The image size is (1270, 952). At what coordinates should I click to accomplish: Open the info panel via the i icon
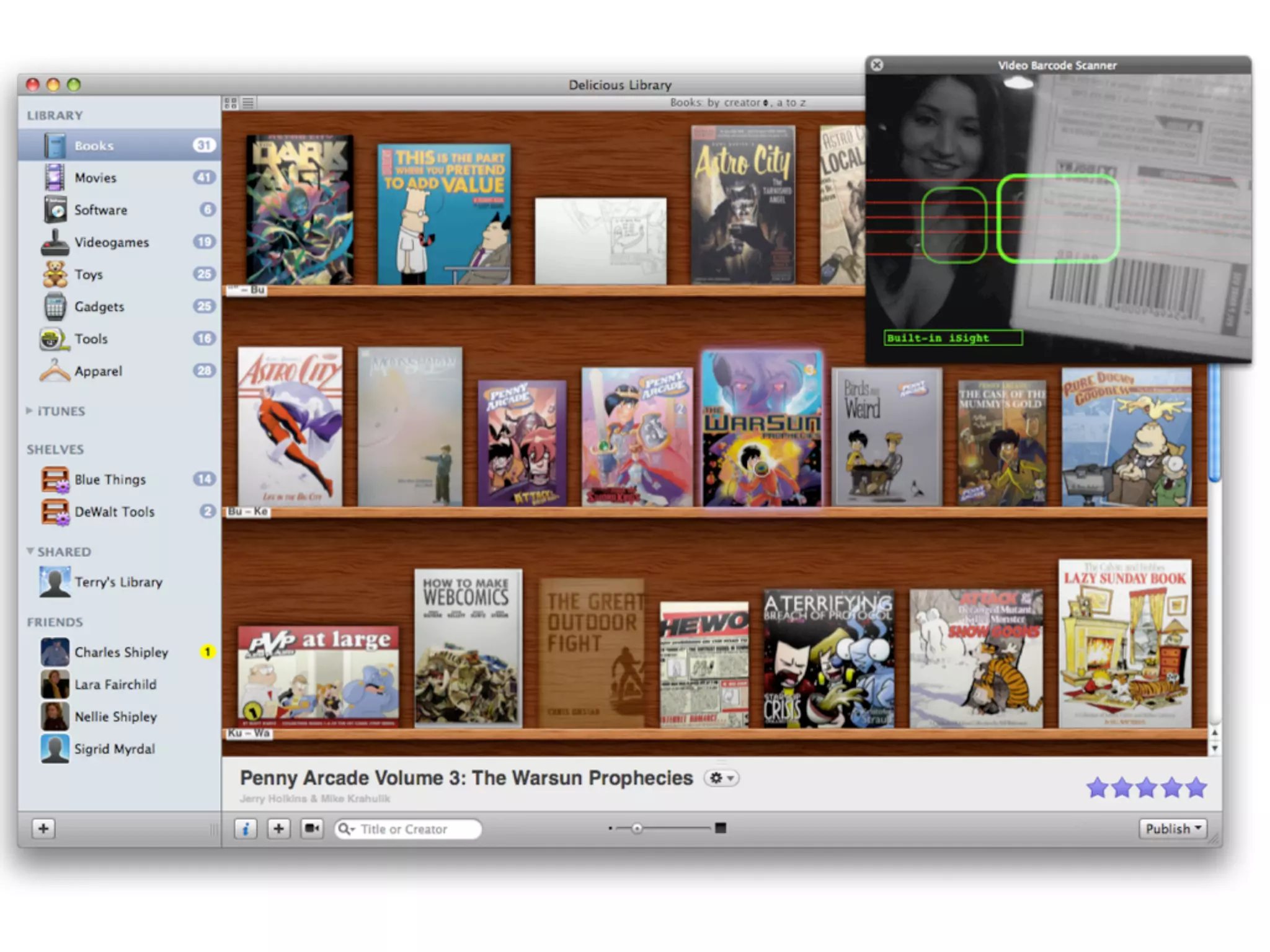pyautogui.click(x=246, y=829)
